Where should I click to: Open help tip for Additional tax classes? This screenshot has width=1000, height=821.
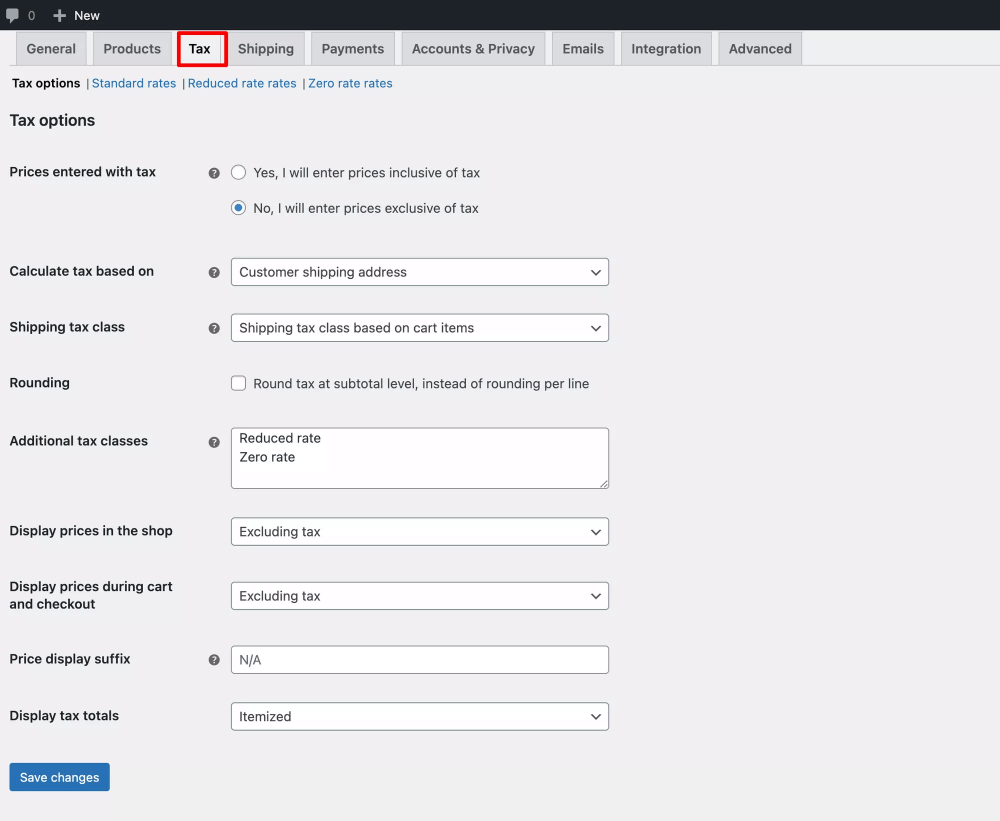pyautogui.click(x=214, y=442)
